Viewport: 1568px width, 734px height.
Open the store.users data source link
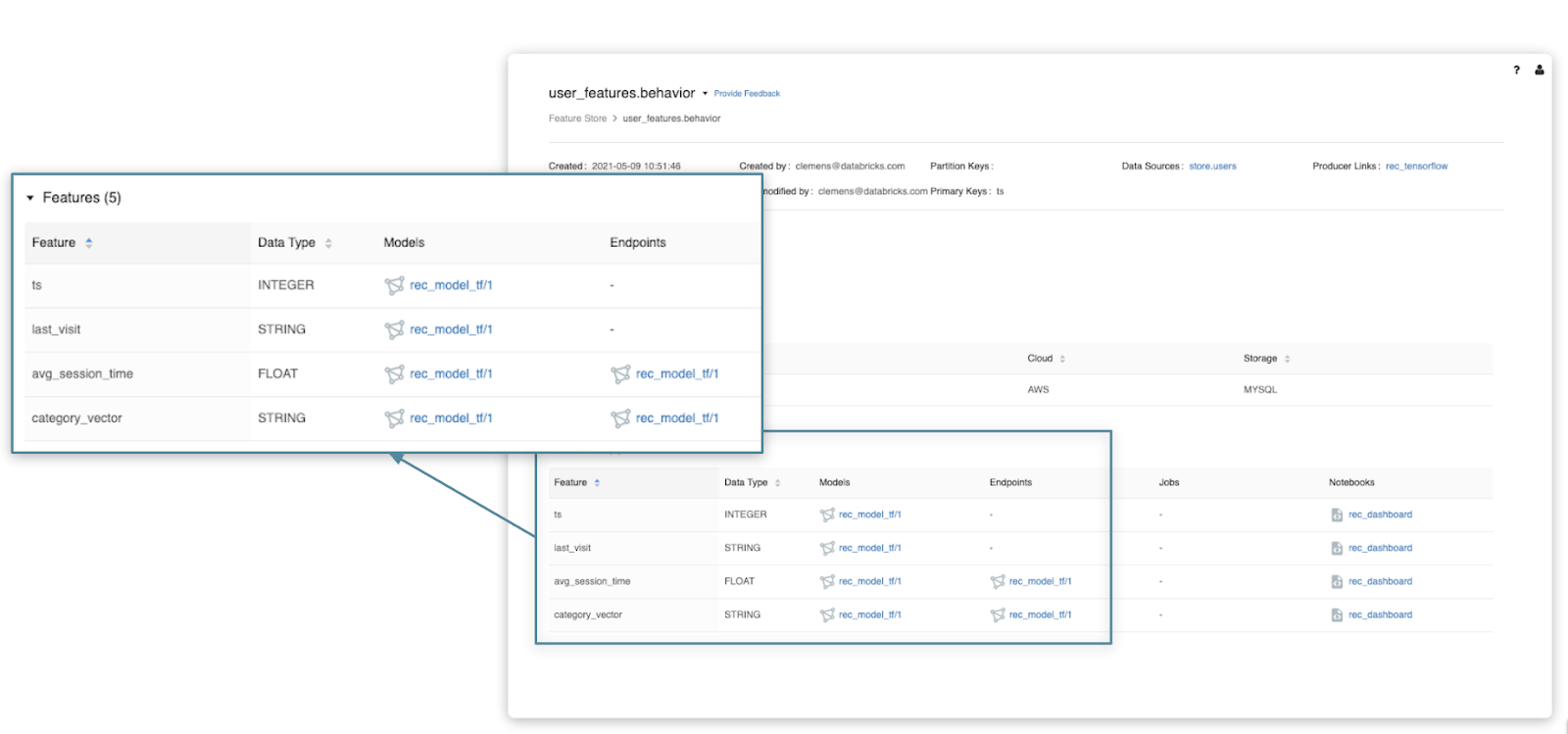click(x=1212, y=167)
